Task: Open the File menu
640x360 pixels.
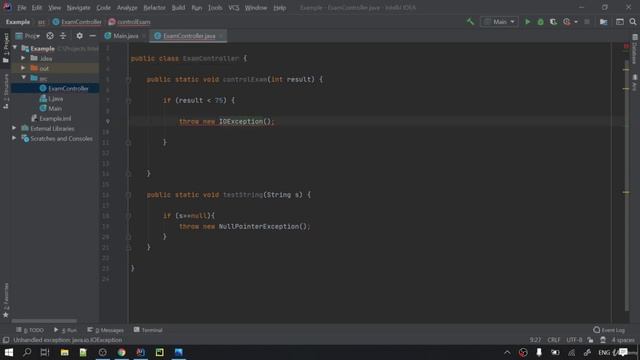Action: (x=22, y=8)
